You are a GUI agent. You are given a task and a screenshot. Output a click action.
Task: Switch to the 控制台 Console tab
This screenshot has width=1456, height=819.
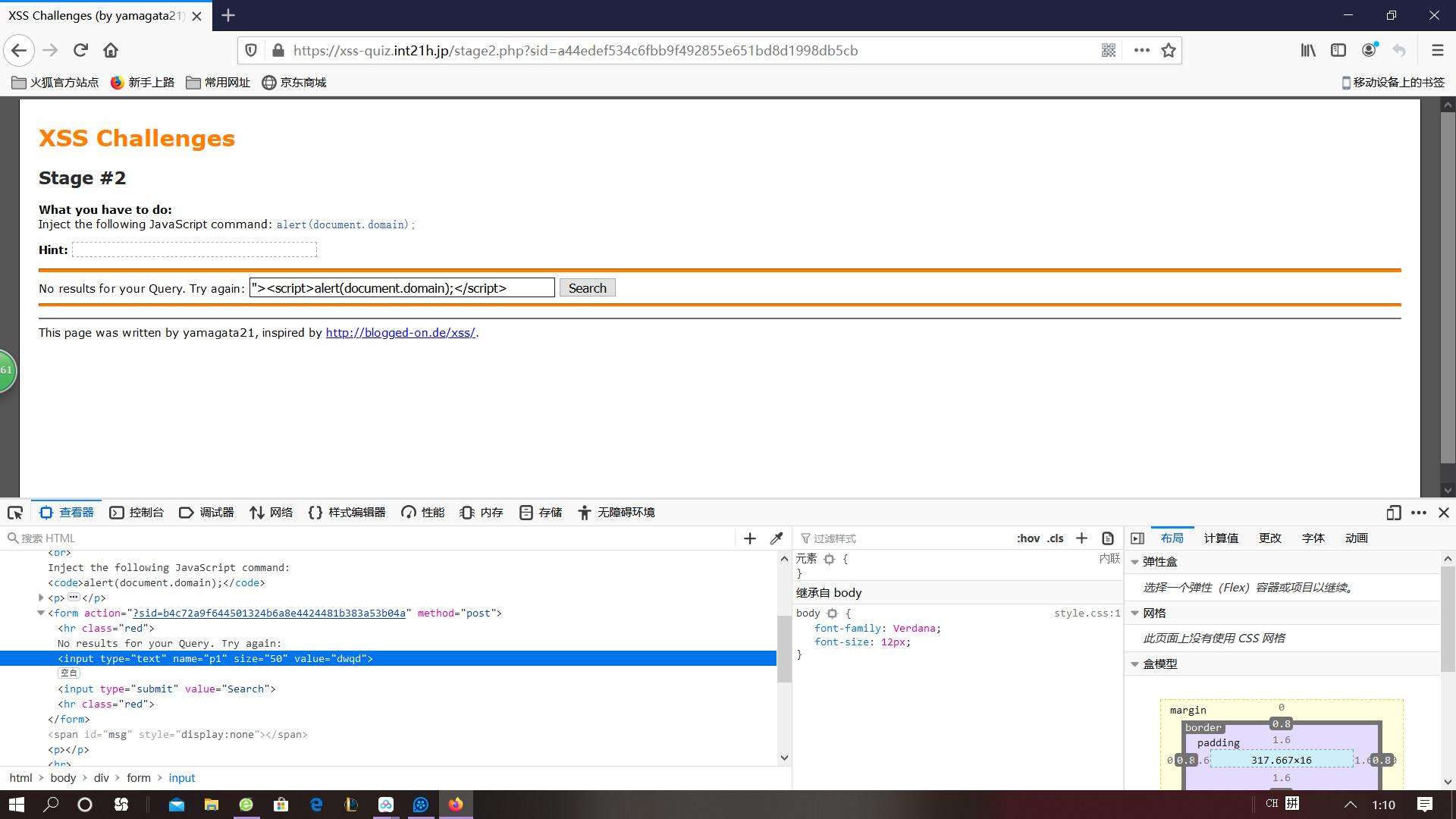tap(136, 513)
